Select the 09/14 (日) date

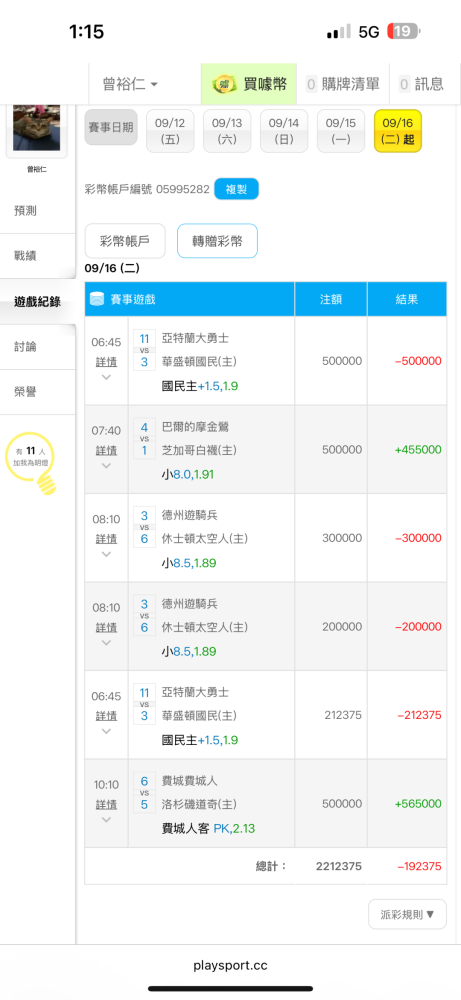284,131
